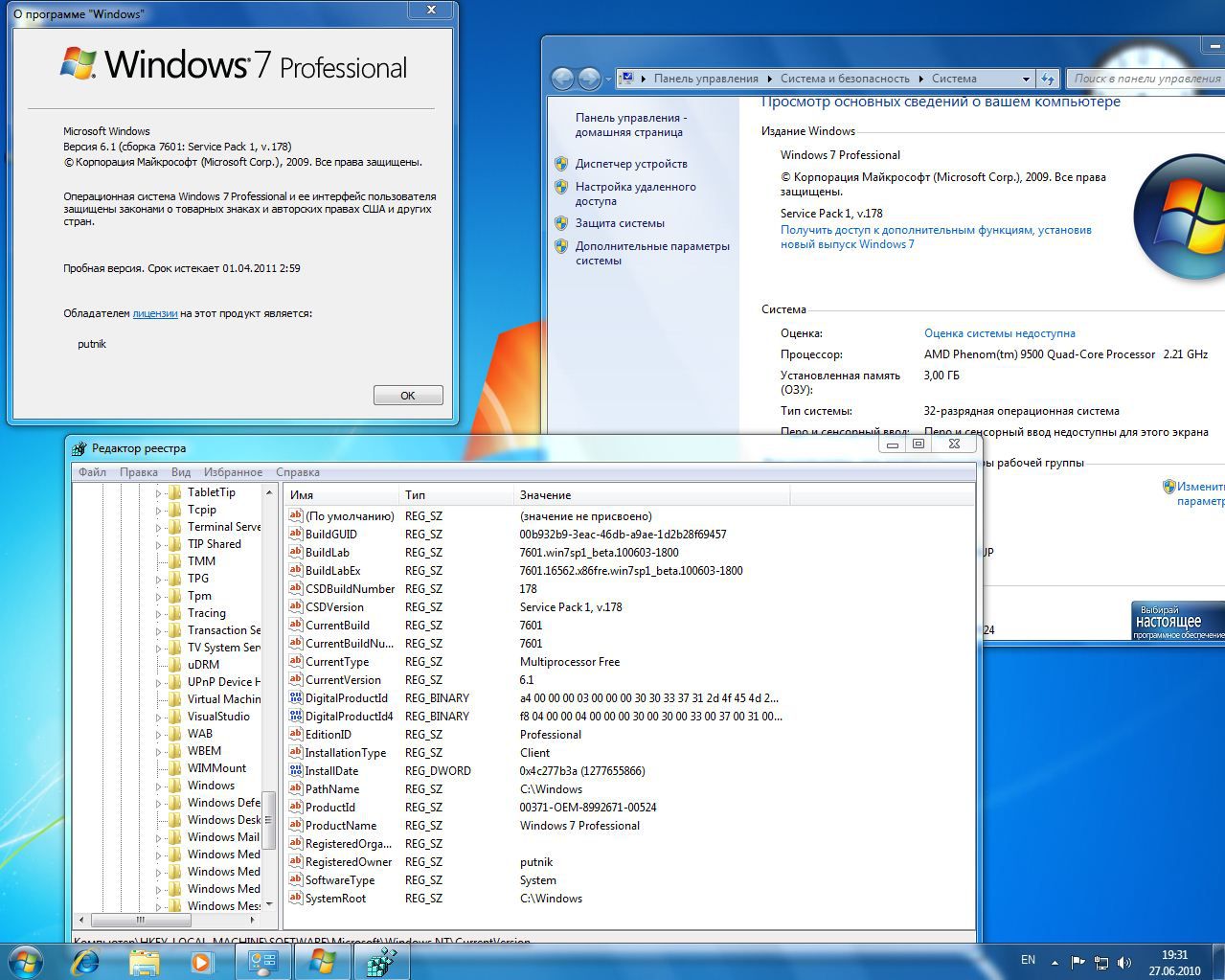Image resolution: width=1225 pixels, height=980 pixels.
Task: Open Windows Explorer folder taskbar icon
Action: click(x=144, y=961)
